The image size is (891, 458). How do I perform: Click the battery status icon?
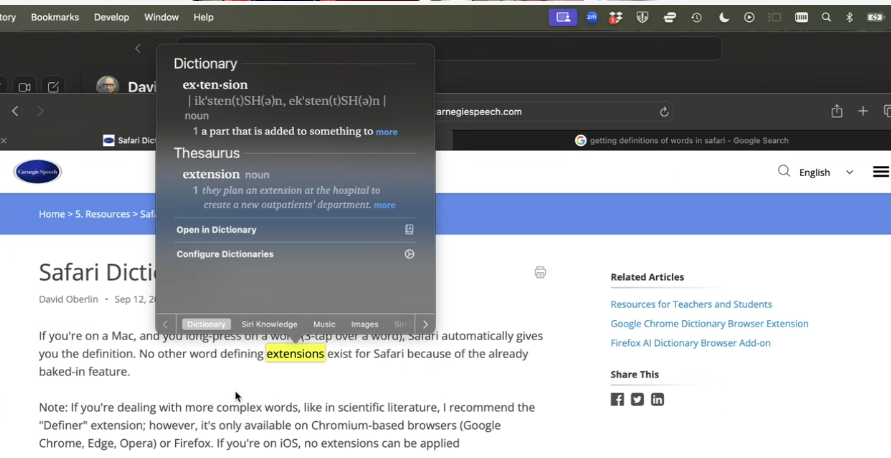[875, 18]
